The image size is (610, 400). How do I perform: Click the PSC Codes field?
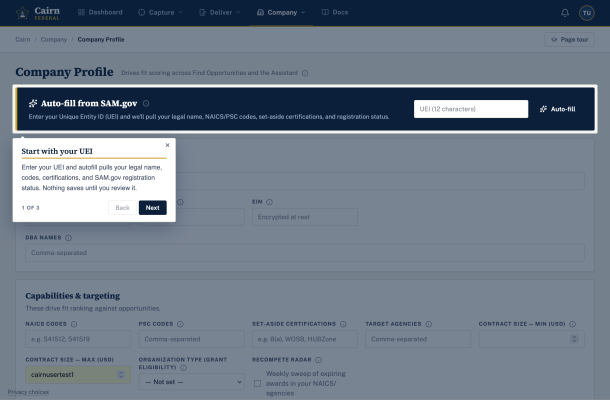[x=191, y=339]
